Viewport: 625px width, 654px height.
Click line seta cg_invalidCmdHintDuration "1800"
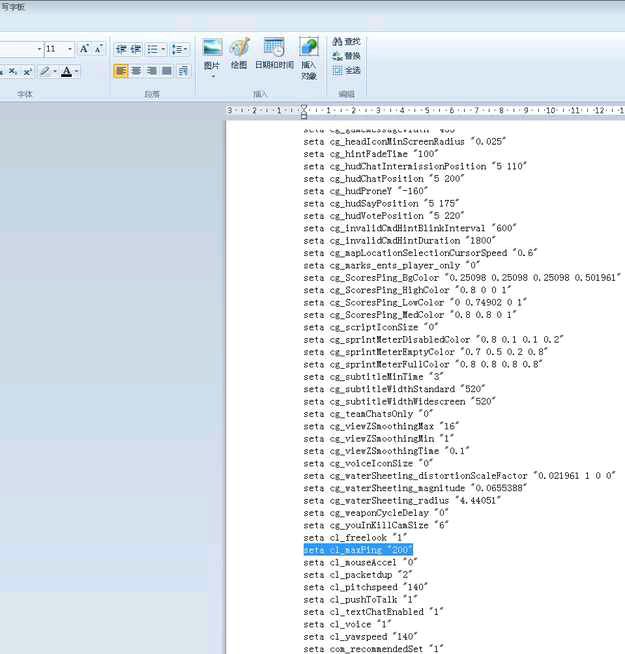[x=399, y=241]
